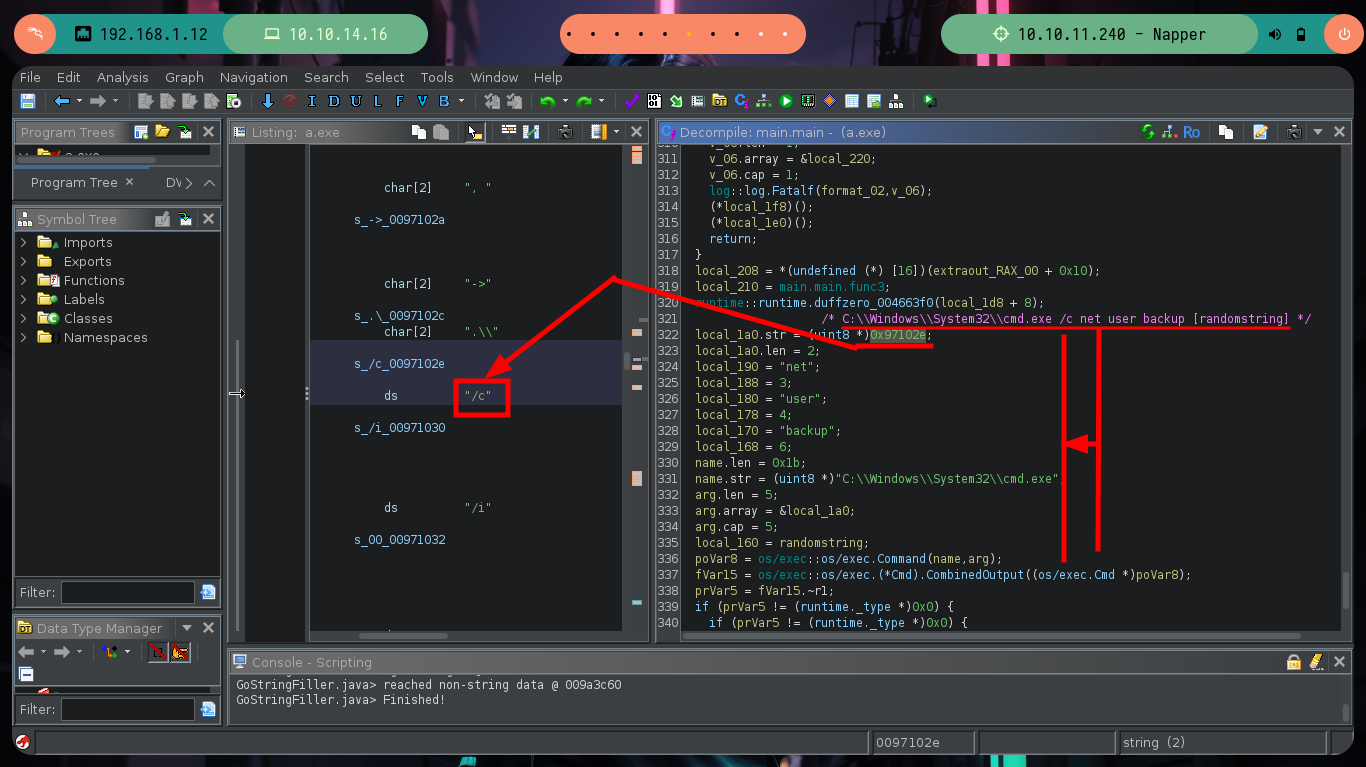1366x767 pixels.
Task: Re-decompile using the green refresh icon
Action: point(1147,131)
